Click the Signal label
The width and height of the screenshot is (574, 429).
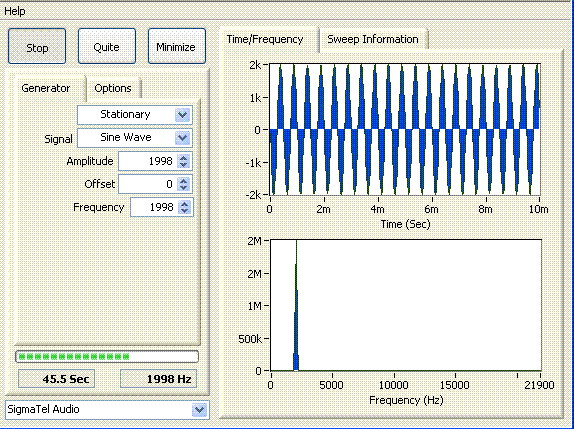(58, 139)
